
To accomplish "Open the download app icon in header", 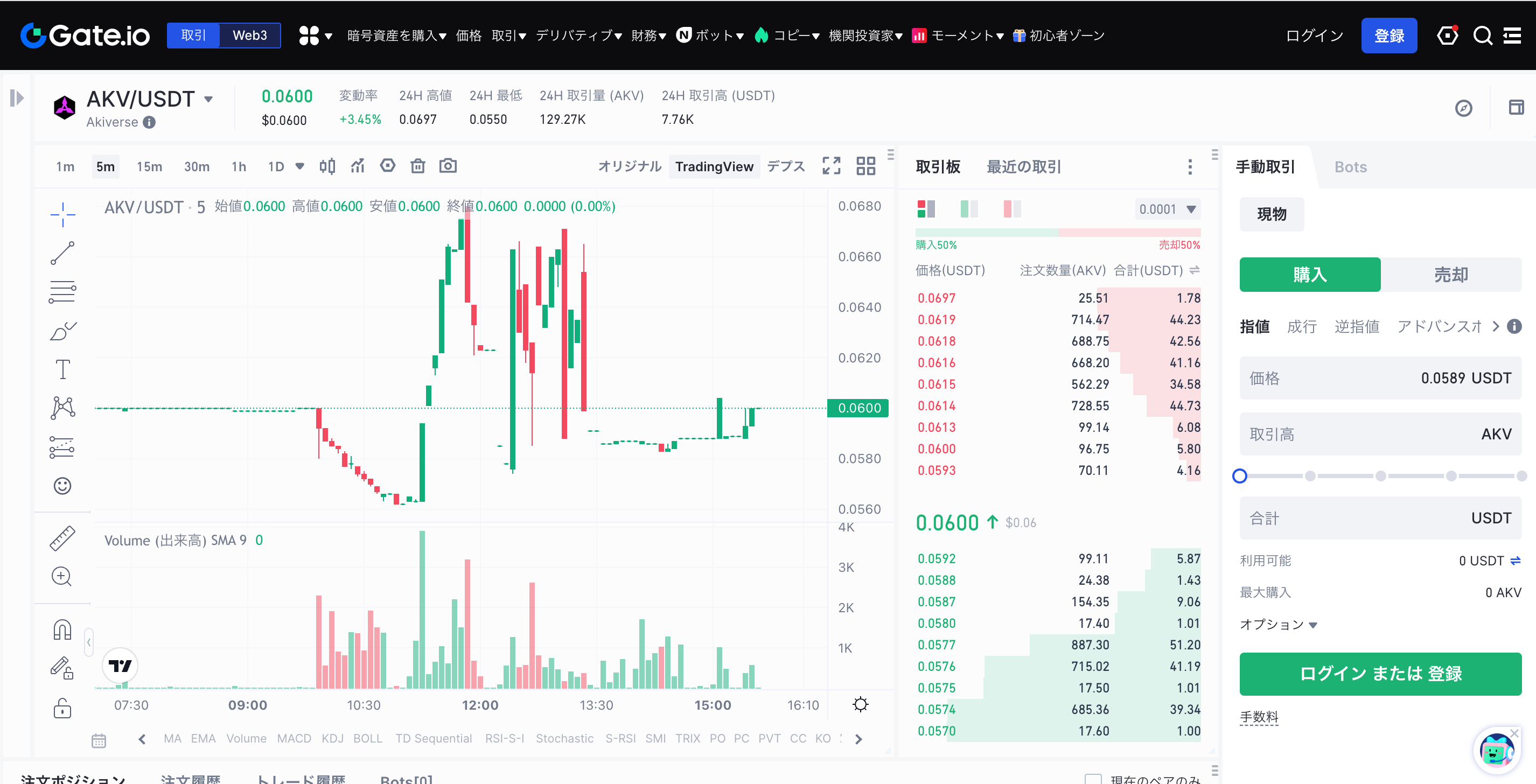I will pos(1448,35).
